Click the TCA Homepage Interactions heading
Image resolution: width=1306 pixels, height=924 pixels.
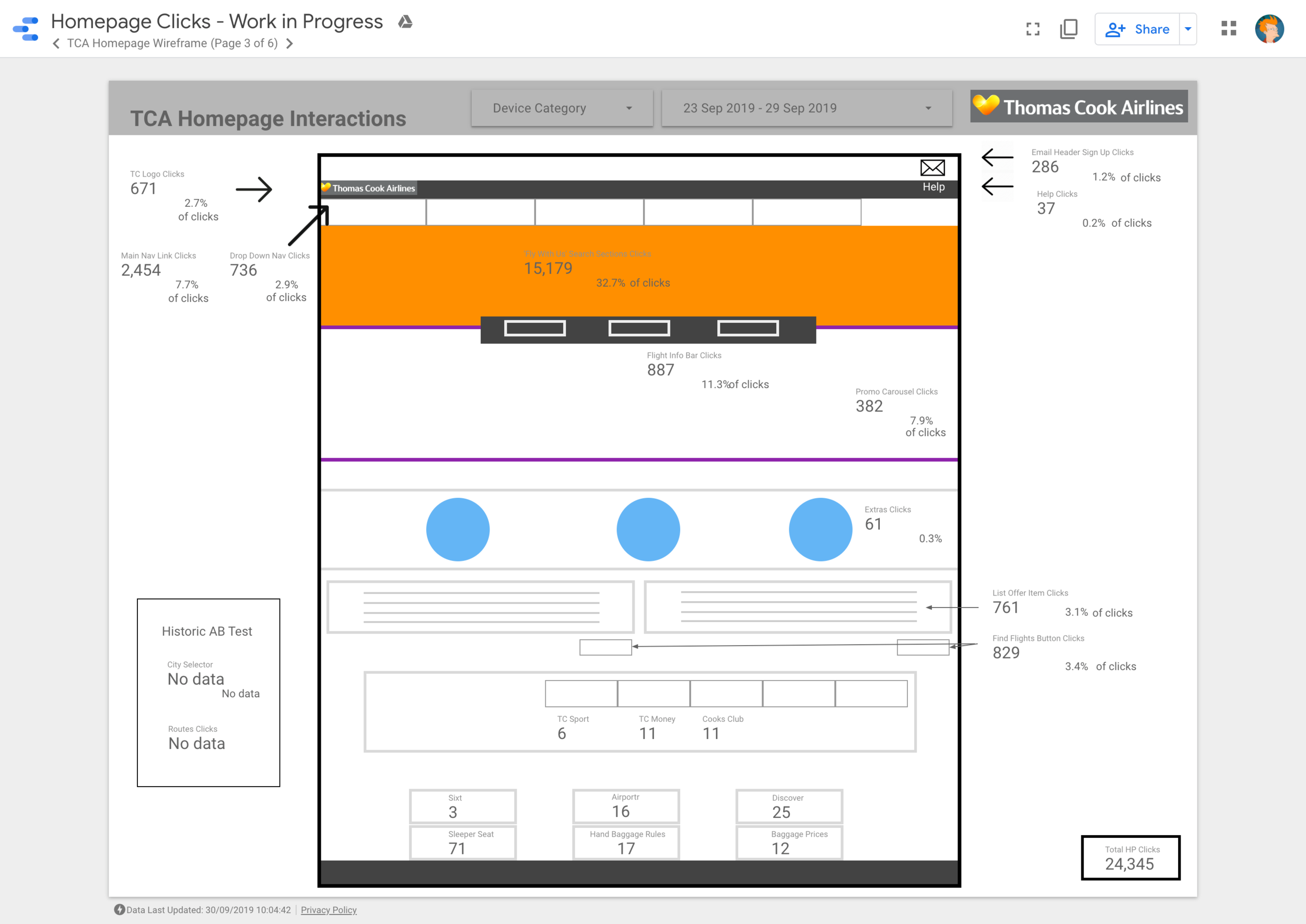(268, 119)
